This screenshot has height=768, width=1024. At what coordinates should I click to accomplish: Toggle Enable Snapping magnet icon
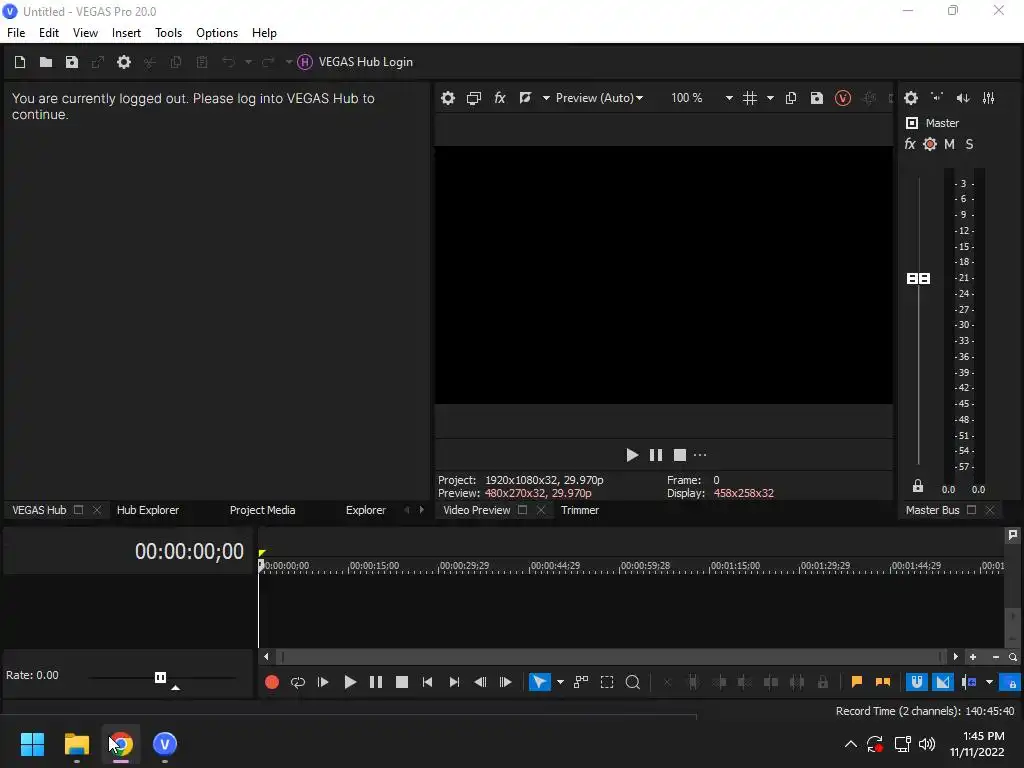(x=917, y=682)
